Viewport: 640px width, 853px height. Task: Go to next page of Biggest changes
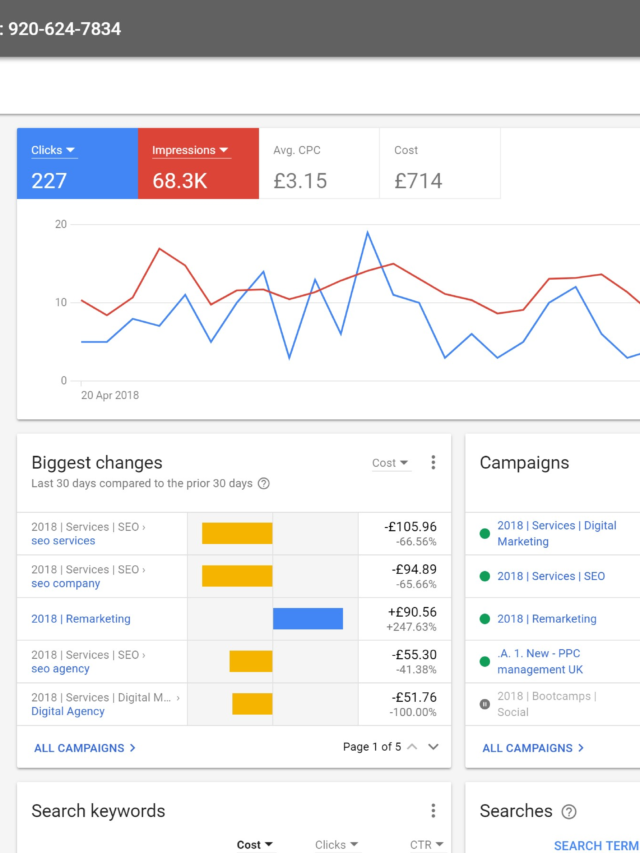[x=433, y=747]
